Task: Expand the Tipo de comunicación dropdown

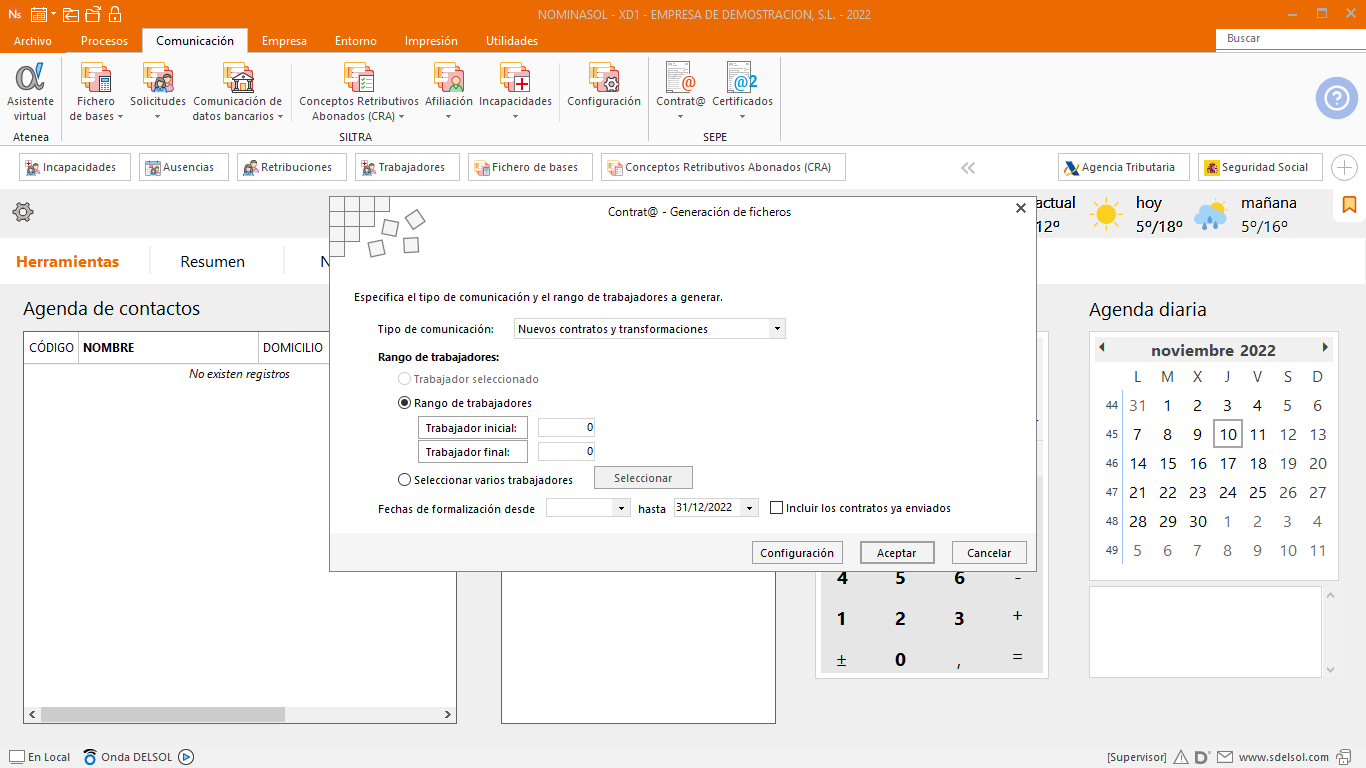Action: click(x=777, y=329)
